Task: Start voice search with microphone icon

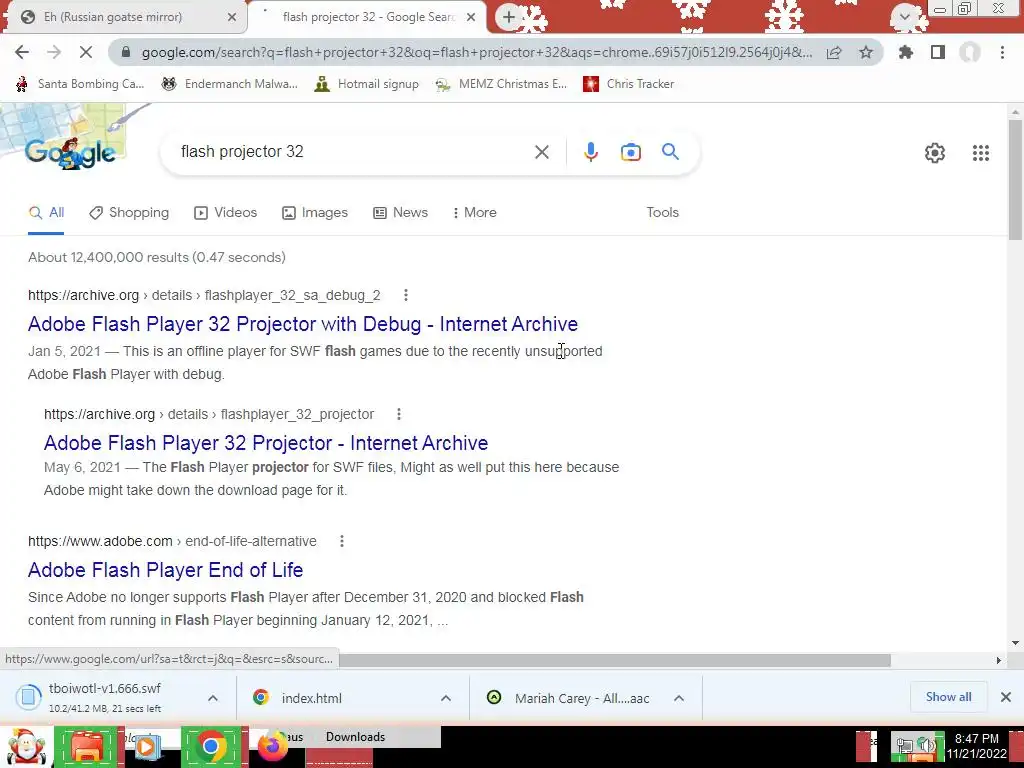Action: [x=590, y=152]
